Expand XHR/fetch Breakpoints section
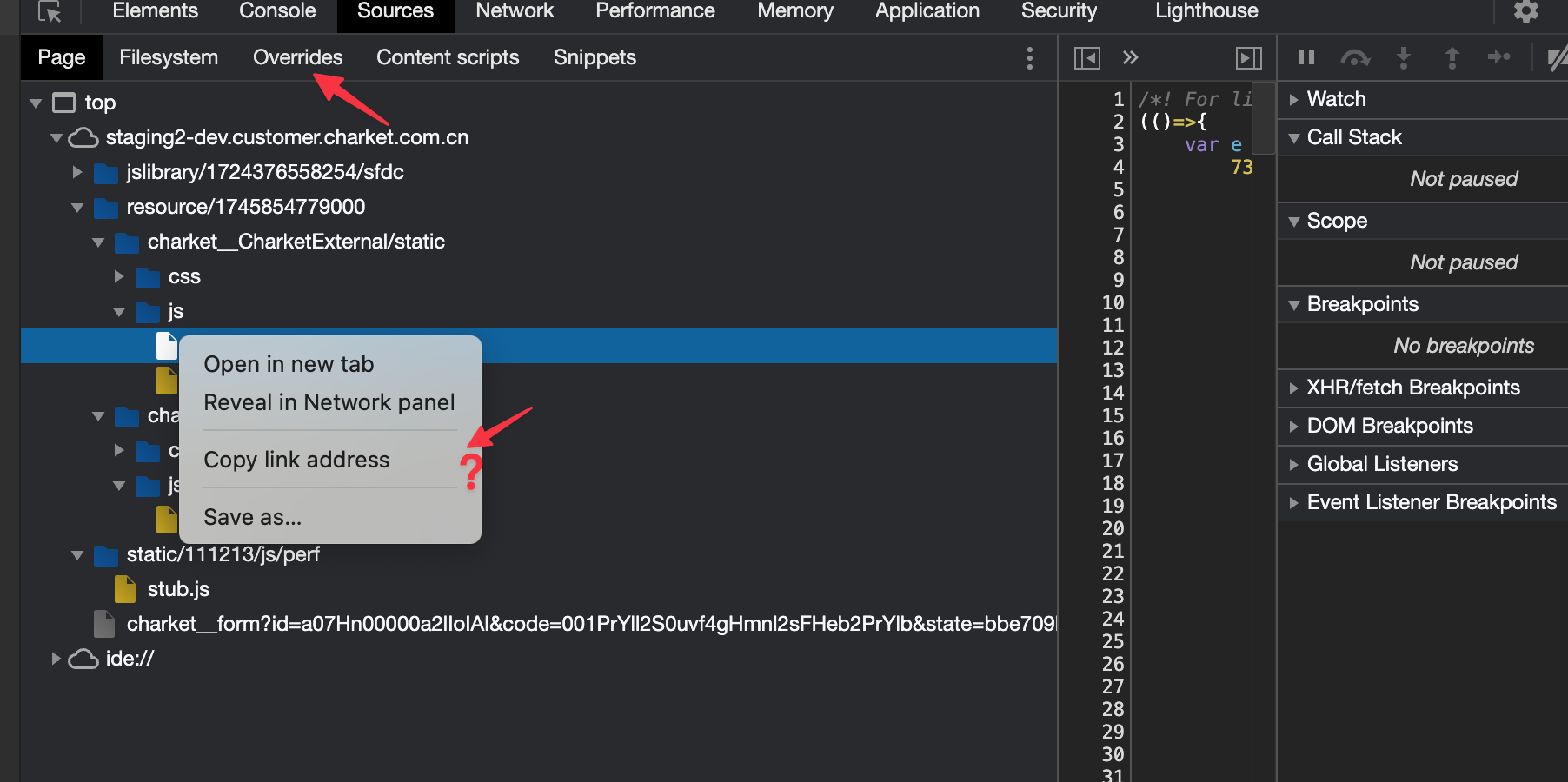 click(x=1293, y=388)
